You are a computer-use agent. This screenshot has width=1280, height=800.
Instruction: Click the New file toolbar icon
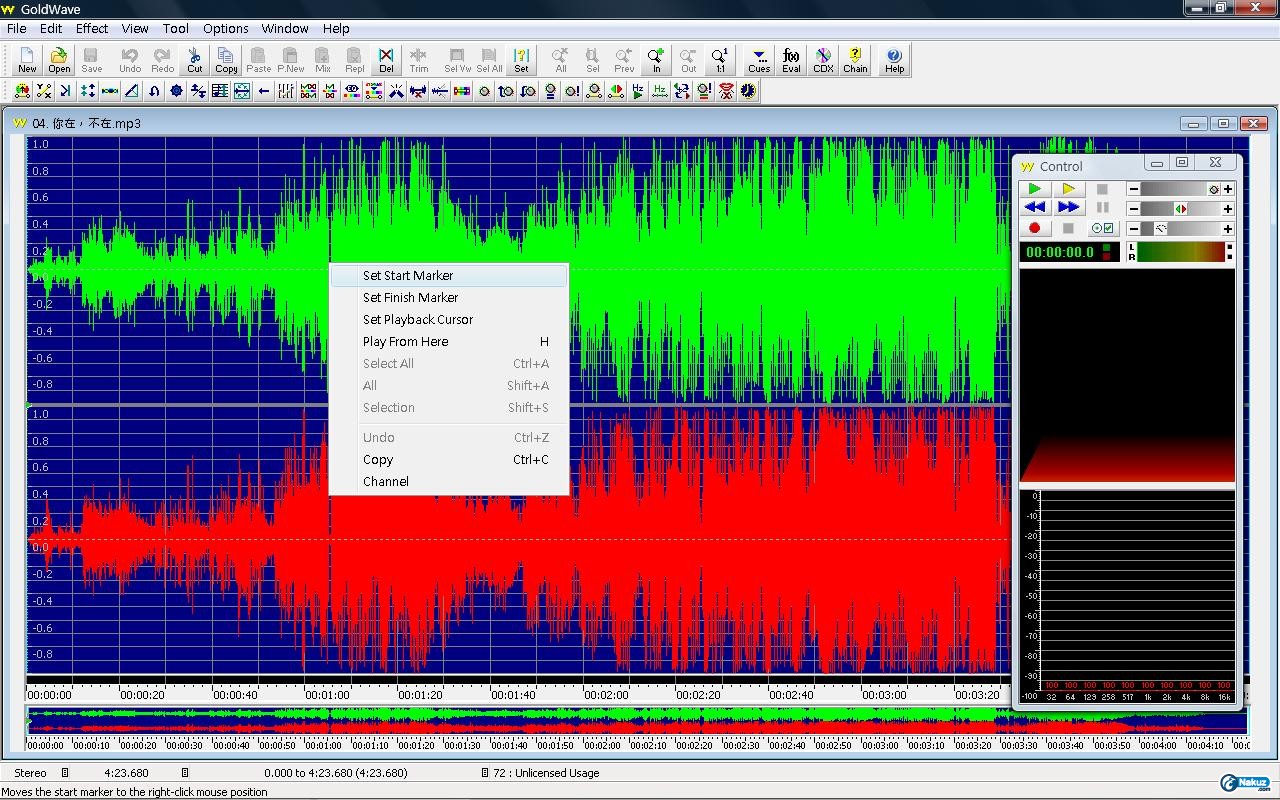point(27,60)
